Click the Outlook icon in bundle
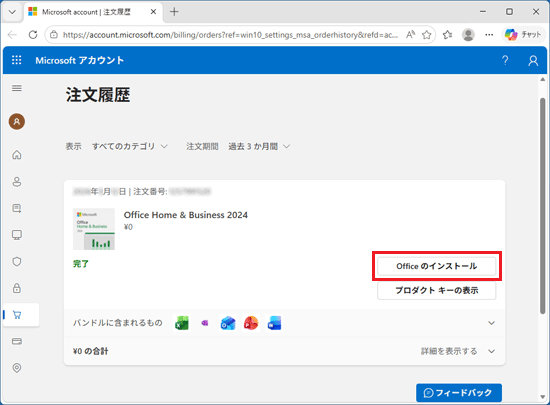Screen dimensions: 550x405 (x=228, y=323)
